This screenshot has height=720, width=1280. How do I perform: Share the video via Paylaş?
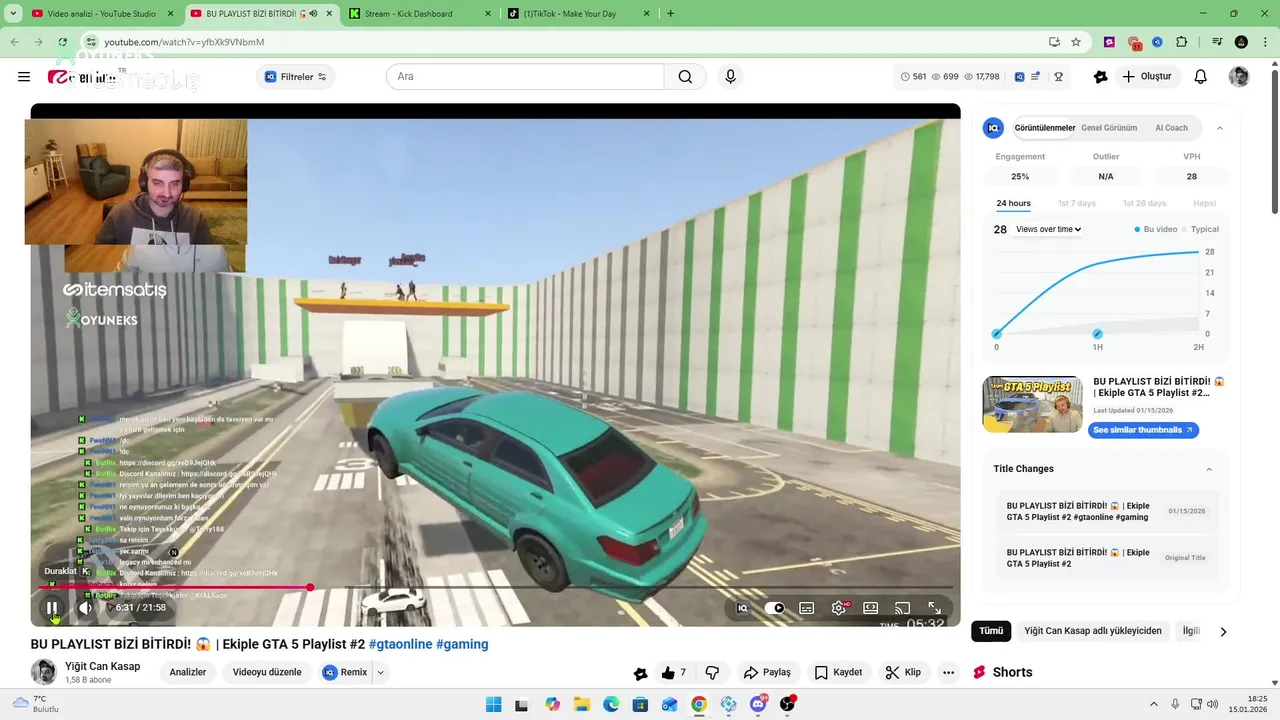click(x=767, y=673)
